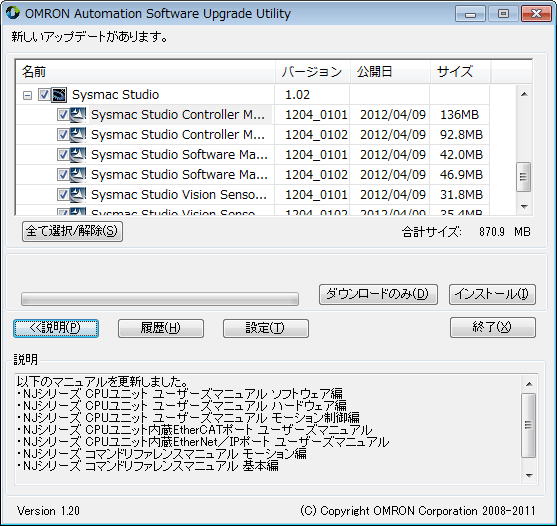The height and width of the screenshot is (526, 557).
Task: Click the update list scrollbar down arrow
Action: click(524, 206)
